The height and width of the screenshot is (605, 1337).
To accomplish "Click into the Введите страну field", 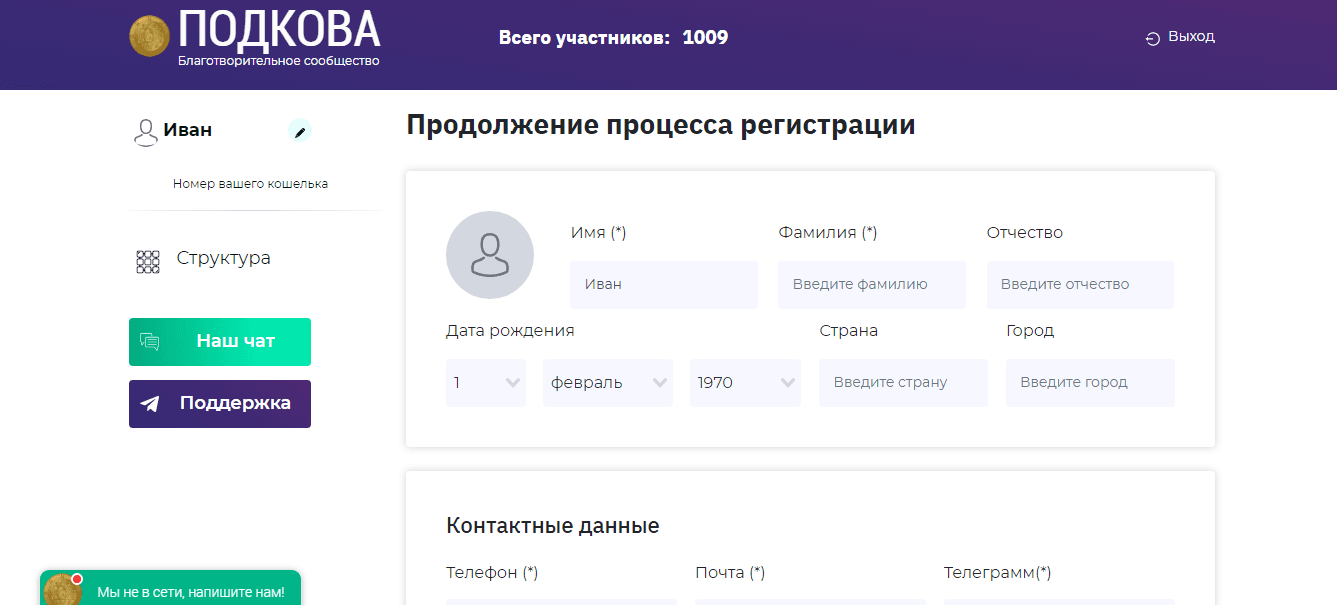I will coord(902,383).
